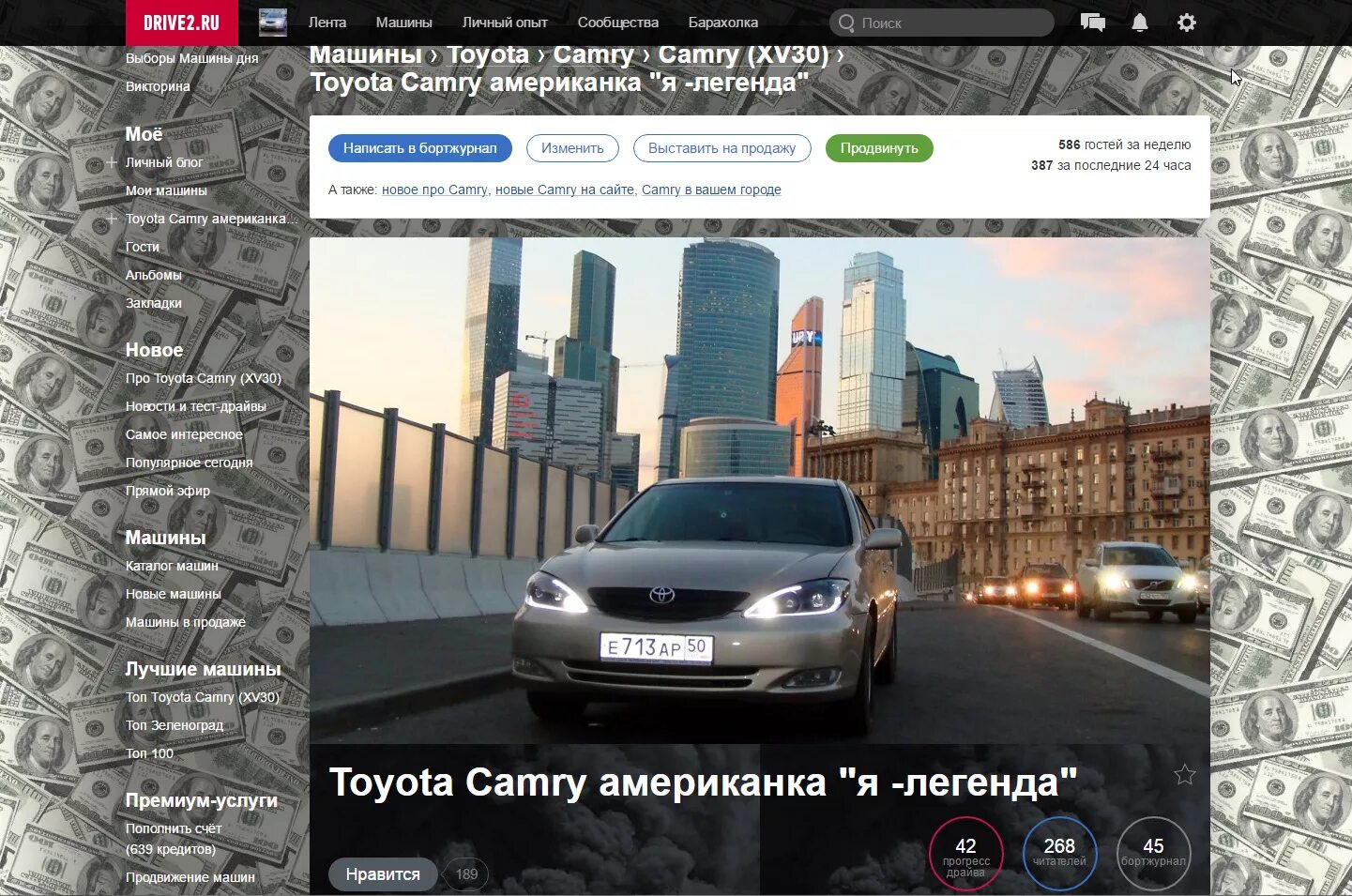Image resolution: width=1352 pixels, height=896 pixels.
Task: Open the settings gear icon
Action: tap(1187, 22)
